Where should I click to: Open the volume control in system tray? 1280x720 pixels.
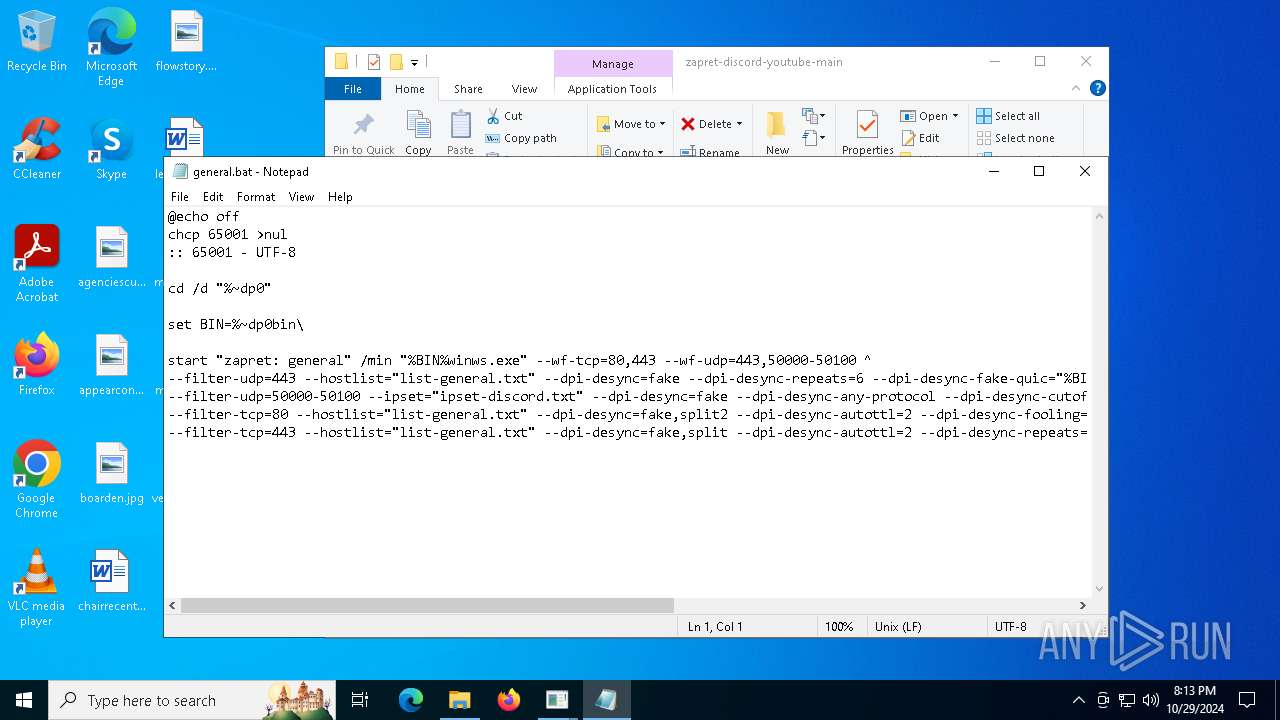pos(1151,700)
